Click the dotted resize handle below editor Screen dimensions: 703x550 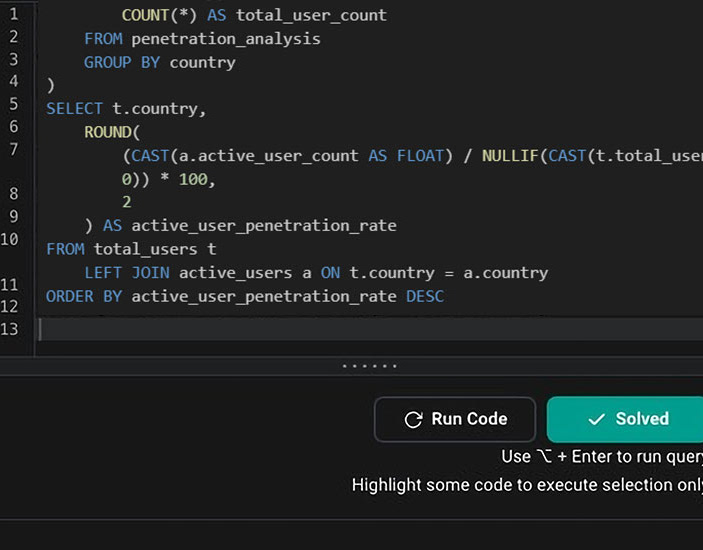point(369,366)
